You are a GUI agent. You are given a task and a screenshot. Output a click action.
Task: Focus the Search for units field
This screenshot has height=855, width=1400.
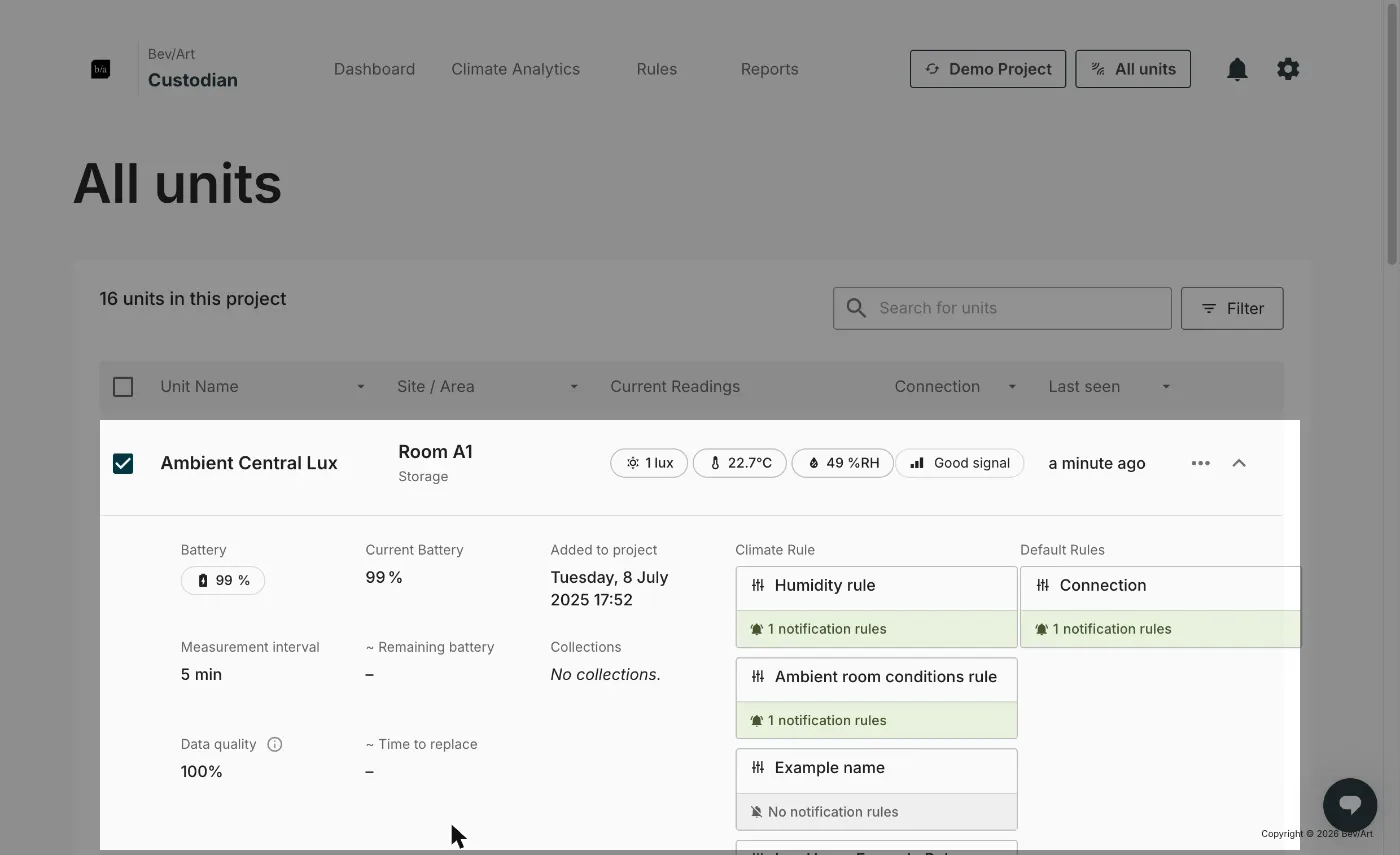click(x=1002, y=308)
